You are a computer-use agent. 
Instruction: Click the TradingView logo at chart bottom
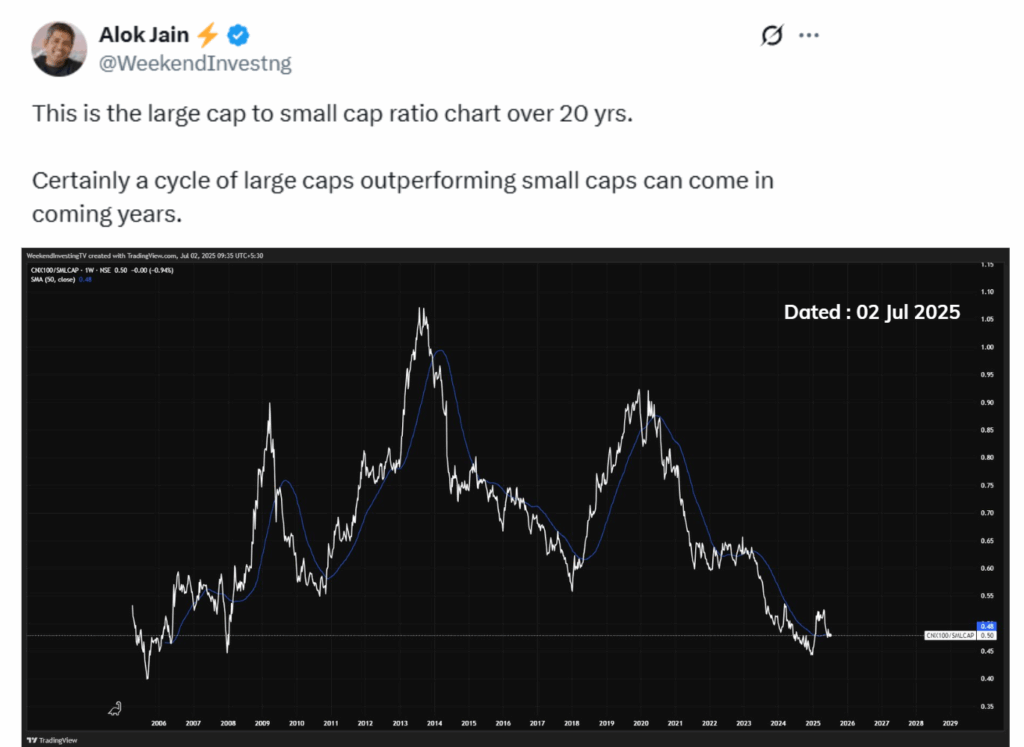(x=52, y=740)
